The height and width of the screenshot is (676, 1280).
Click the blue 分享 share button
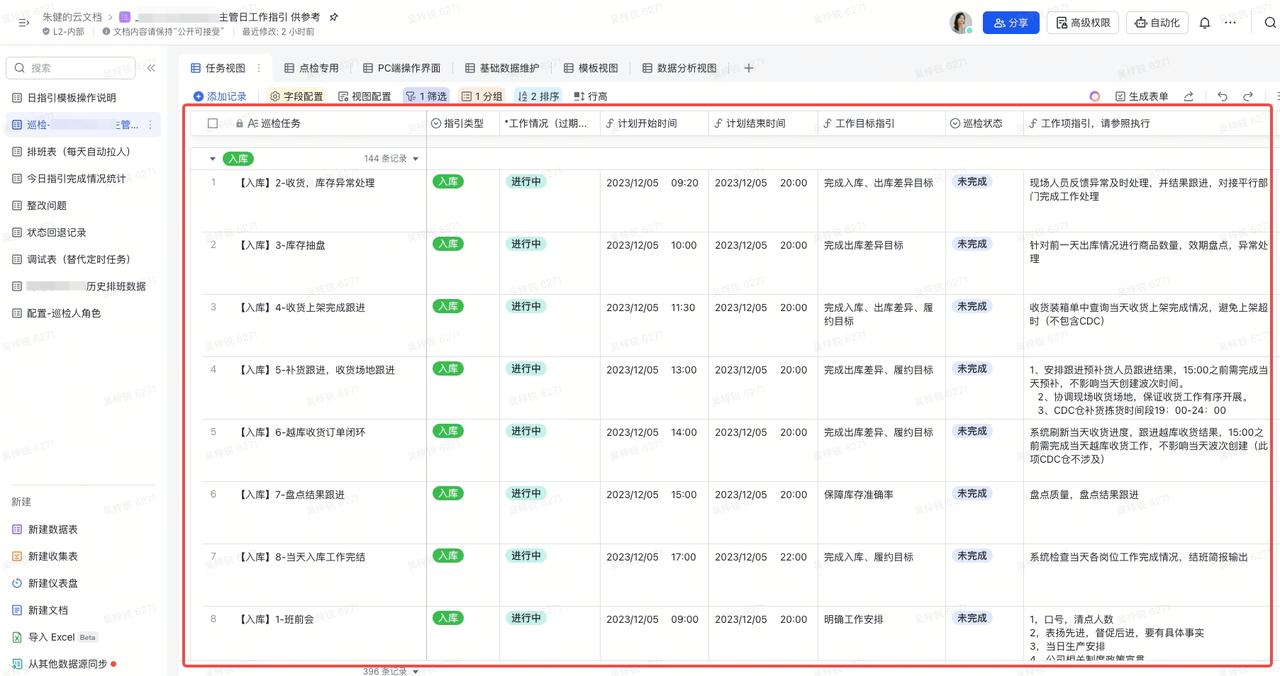[x=1010, y=23]
